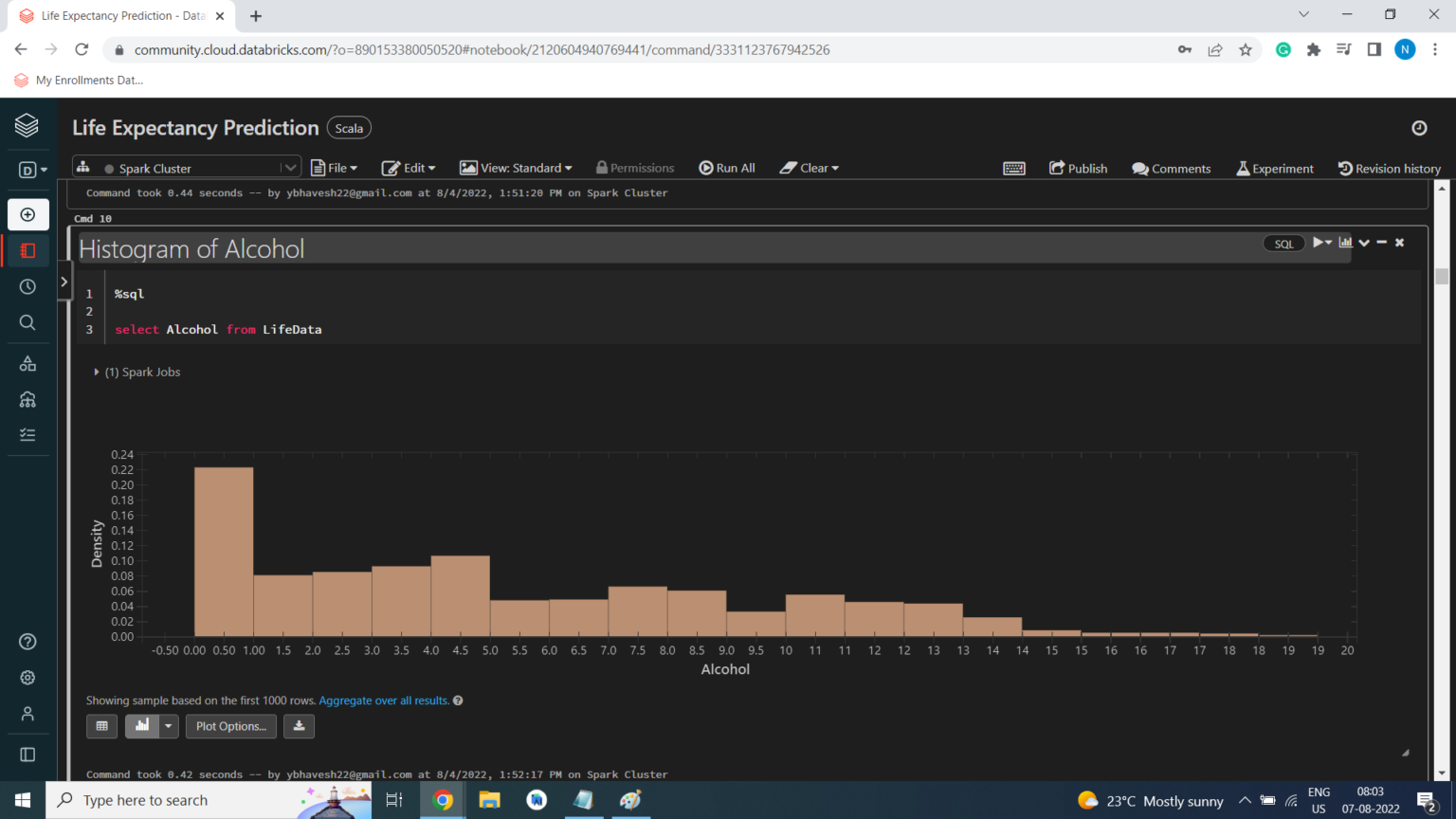Viewport: 1456px width, 819px height.
Task: Open the File menu
Action: (335, 168)
